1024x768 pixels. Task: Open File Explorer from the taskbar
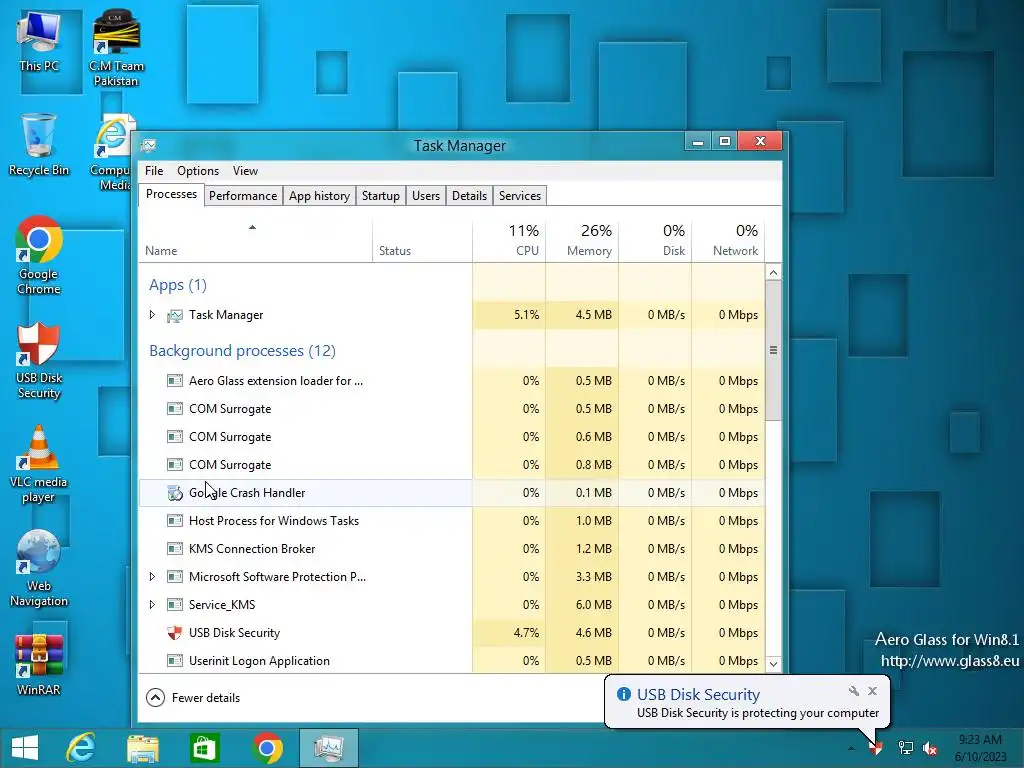142,748
